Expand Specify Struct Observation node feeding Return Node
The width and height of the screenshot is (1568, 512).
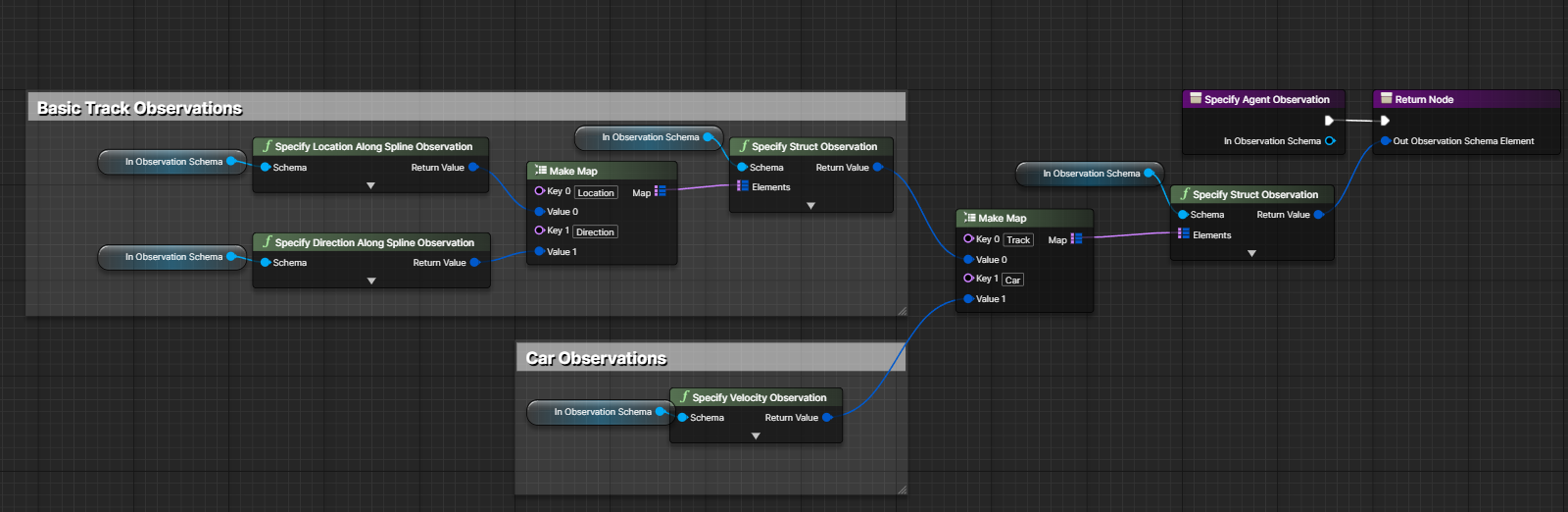(x=1251, y=253)
